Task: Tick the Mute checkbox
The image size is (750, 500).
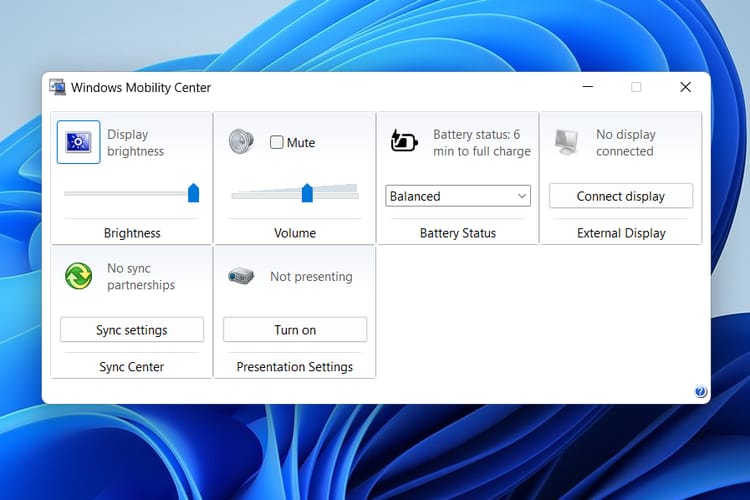Action: [x=276, y=142]
